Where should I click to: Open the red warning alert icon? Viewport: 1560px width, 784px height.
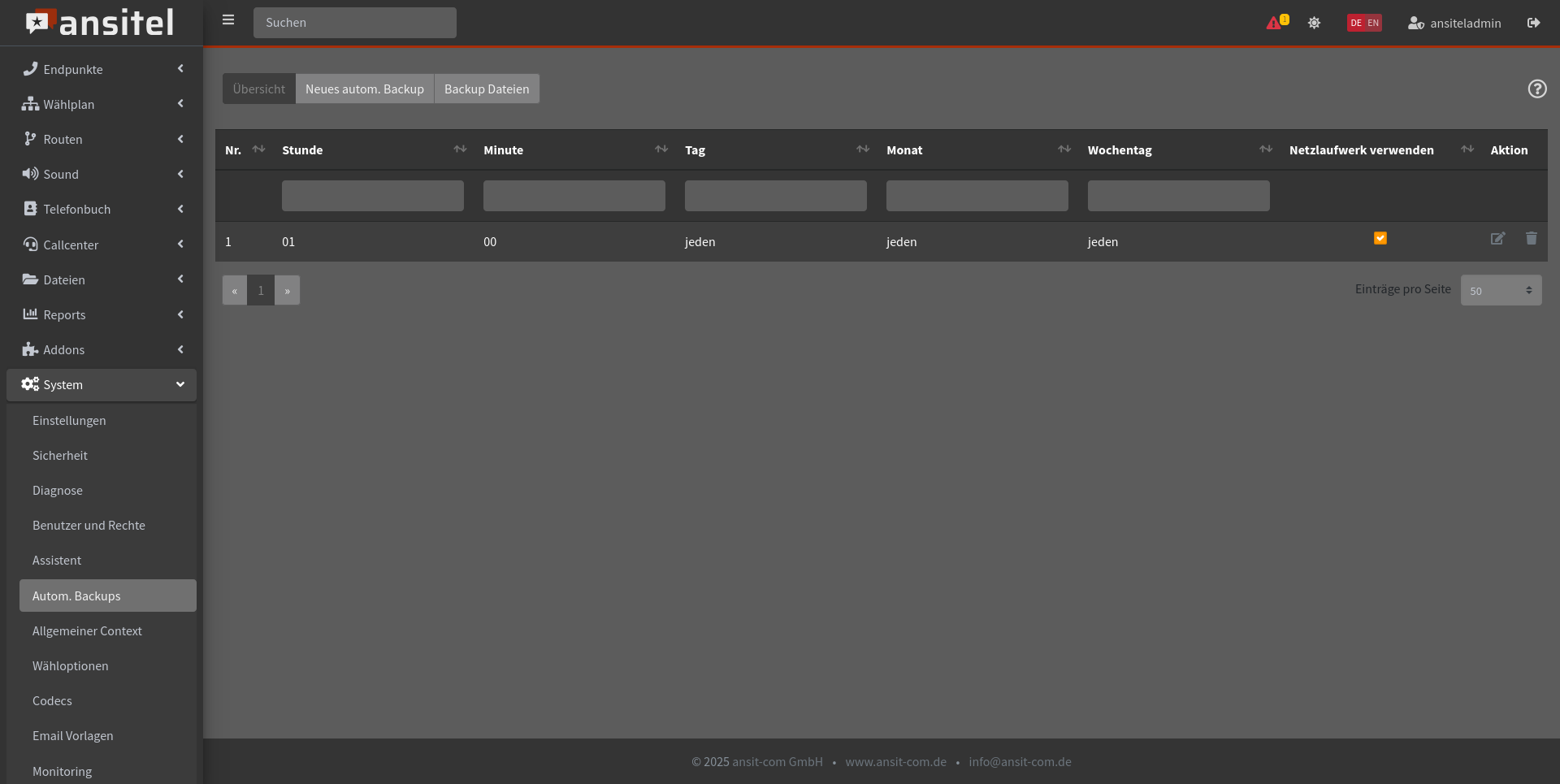point(1273,23)
